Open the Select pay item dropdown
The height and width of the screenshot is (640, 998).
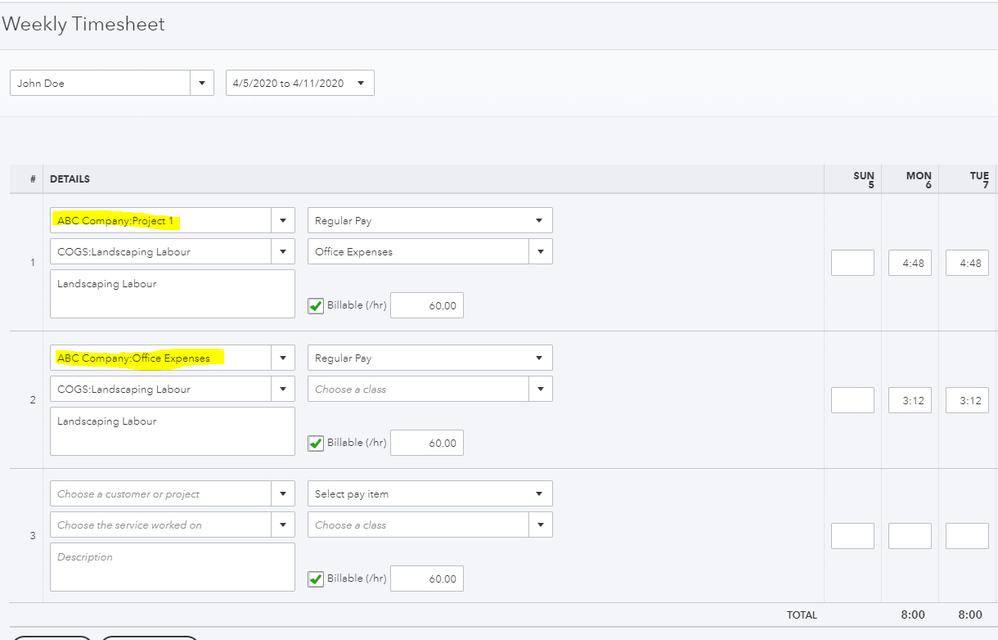click(430, 494)
